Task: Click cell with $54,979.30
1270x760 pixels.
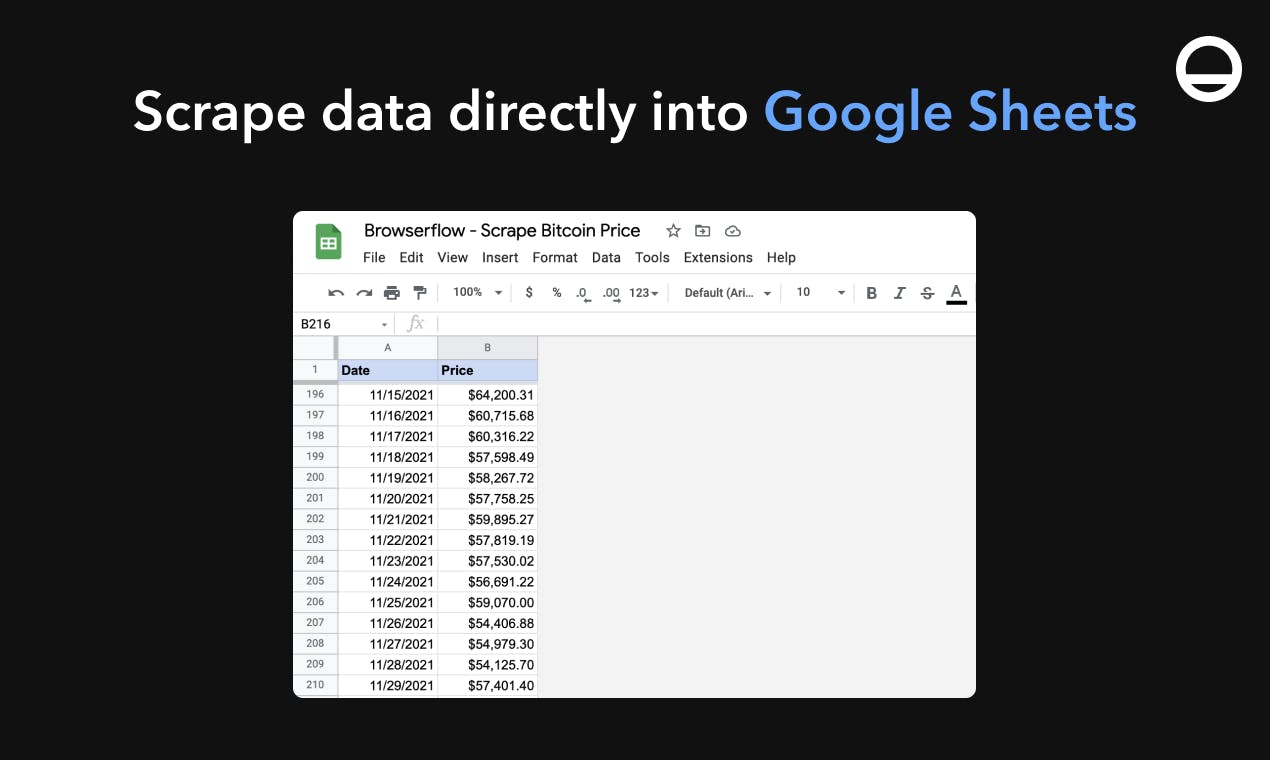Action: [488, 644]
